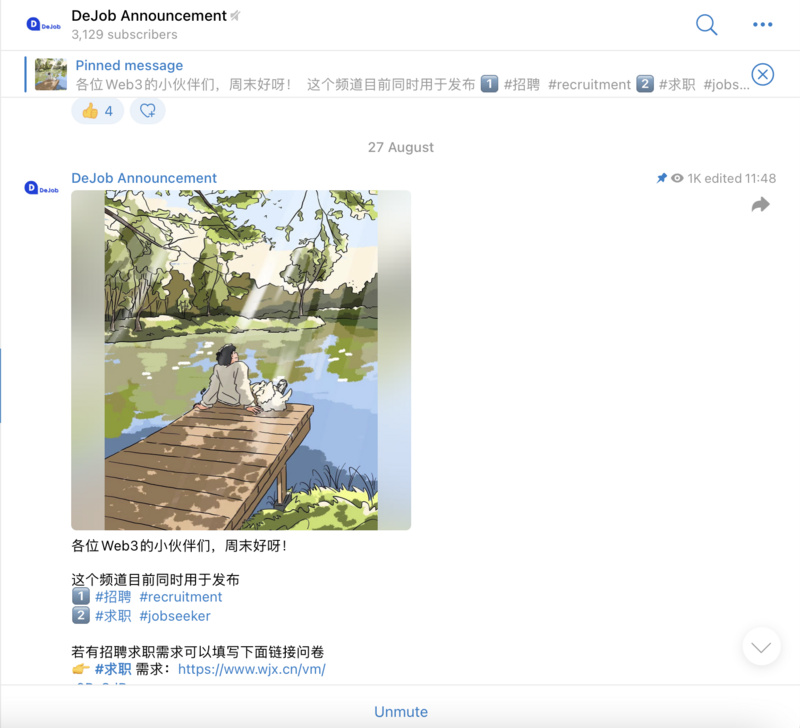Image resolution: width=800 pixels, height=728 pixels.
Task: Toggle the thumbs-up reaction
Action: [97, 110]
